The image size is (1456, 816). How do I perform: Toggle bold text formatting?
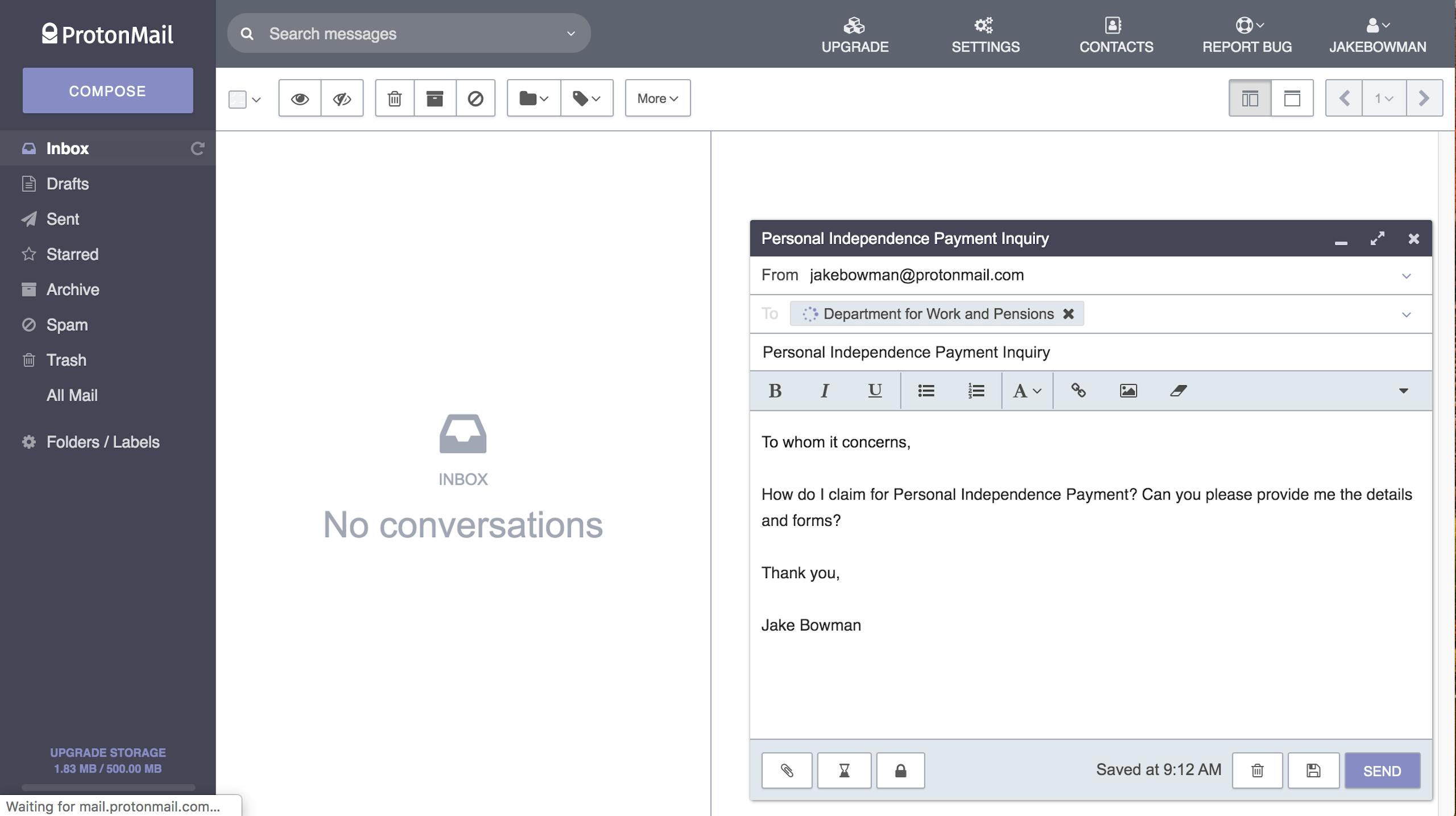coord(775,390)
